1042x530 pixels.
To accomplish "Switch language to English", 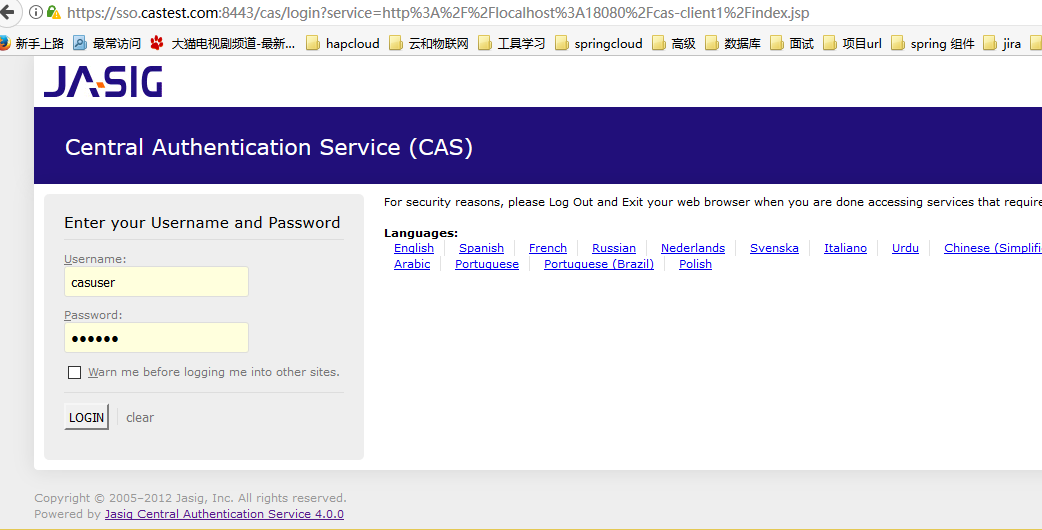I will pos(413,248).
